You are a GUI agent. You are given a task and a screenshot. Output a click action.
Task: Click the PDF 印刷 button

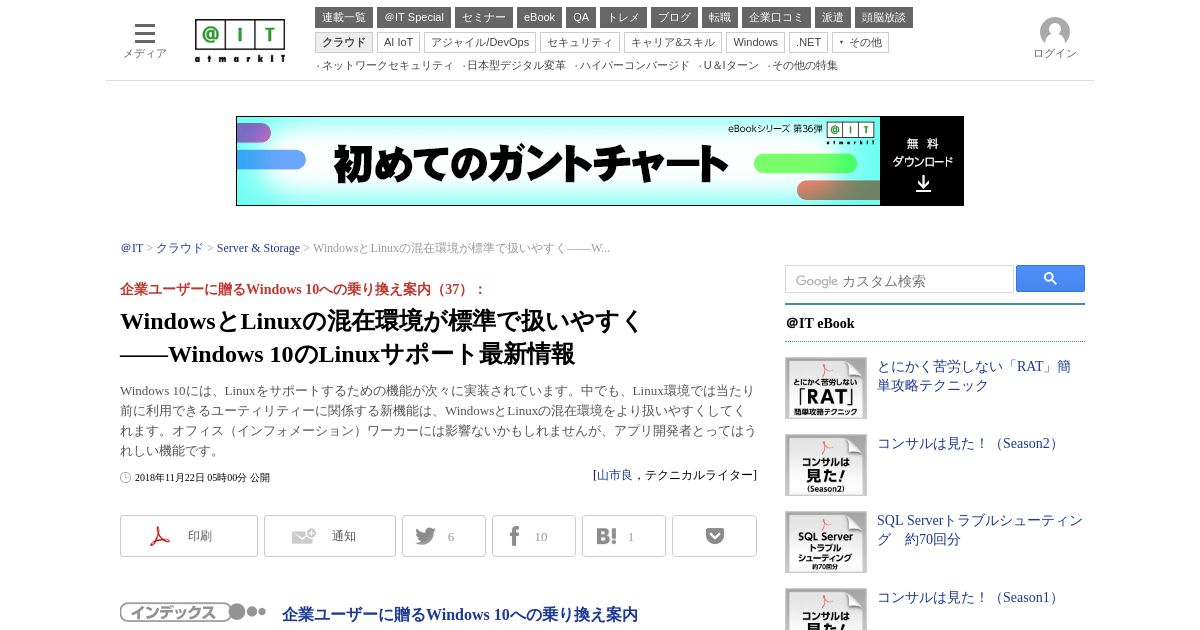(189, 536)
